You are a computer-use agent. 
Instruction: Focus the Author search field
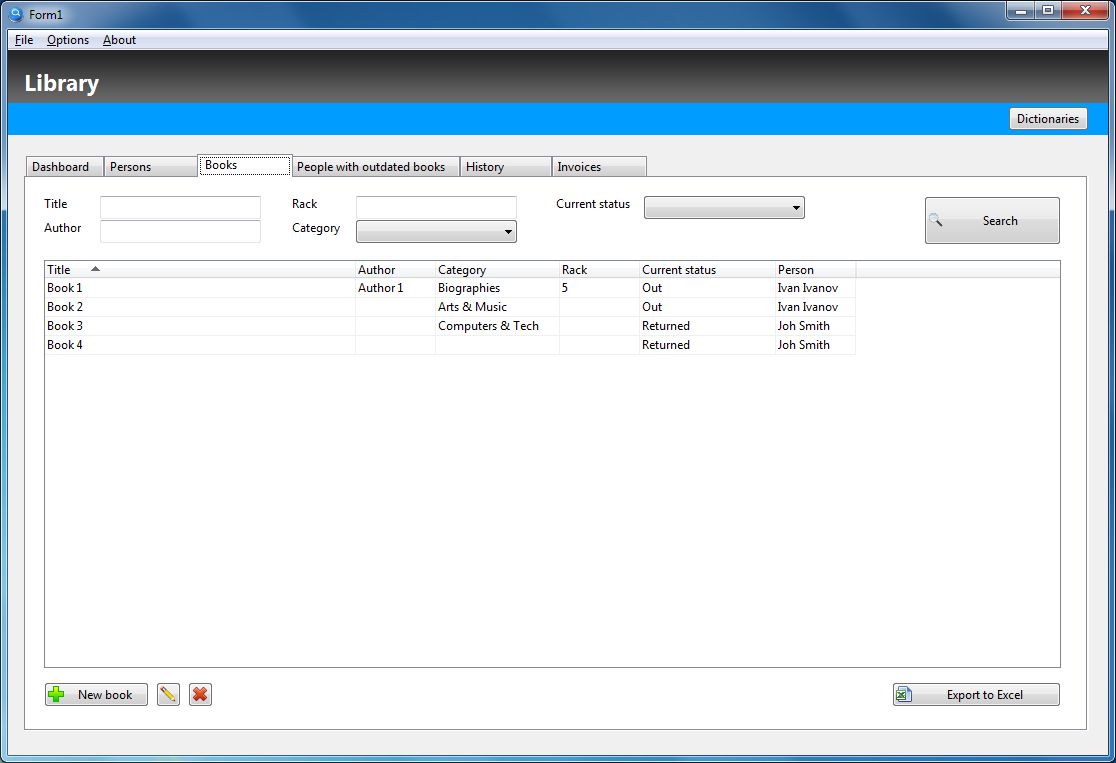(x=180, y=231)
